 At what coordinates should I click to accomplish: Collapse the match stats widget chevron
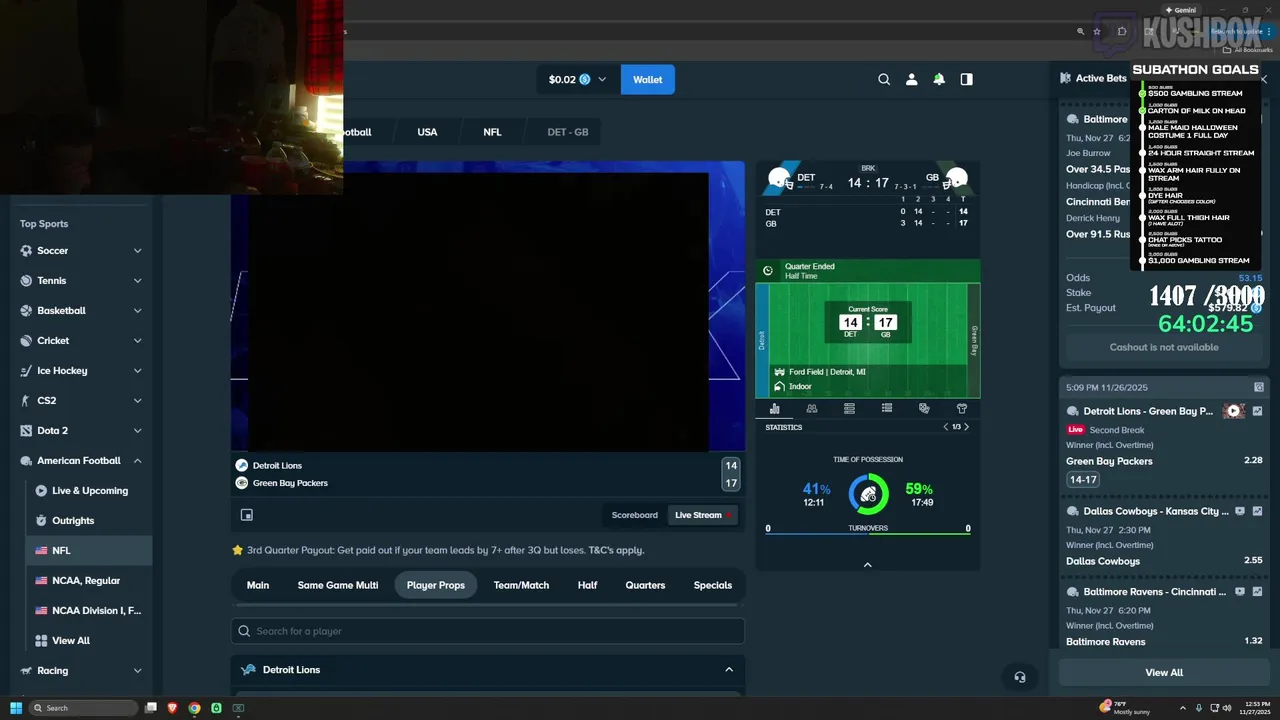click(867, 565)
